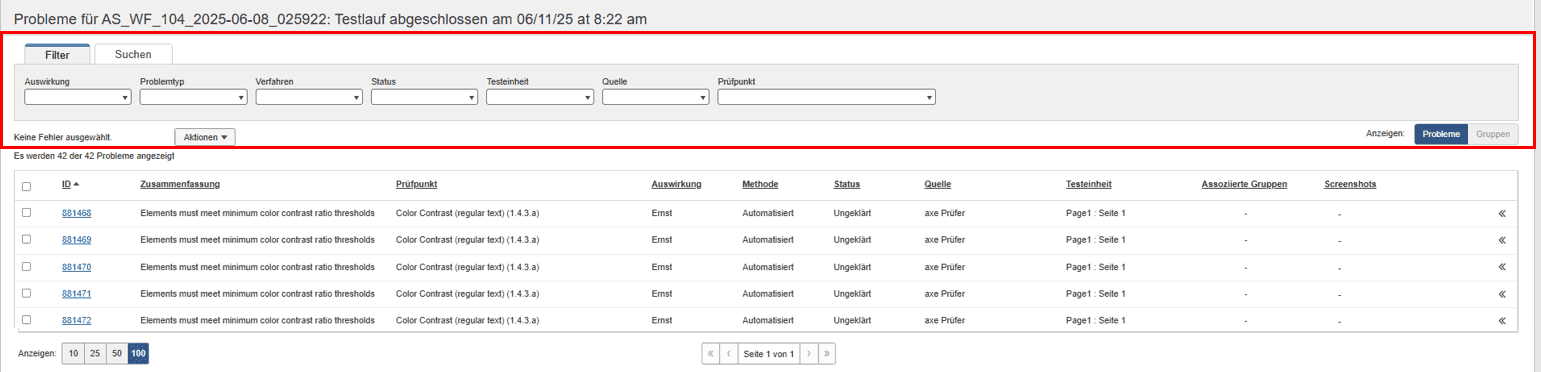Sort table by ID column
Viewport: 1541px width, 372px height.
pyautogui.click(x=70, y=185)
